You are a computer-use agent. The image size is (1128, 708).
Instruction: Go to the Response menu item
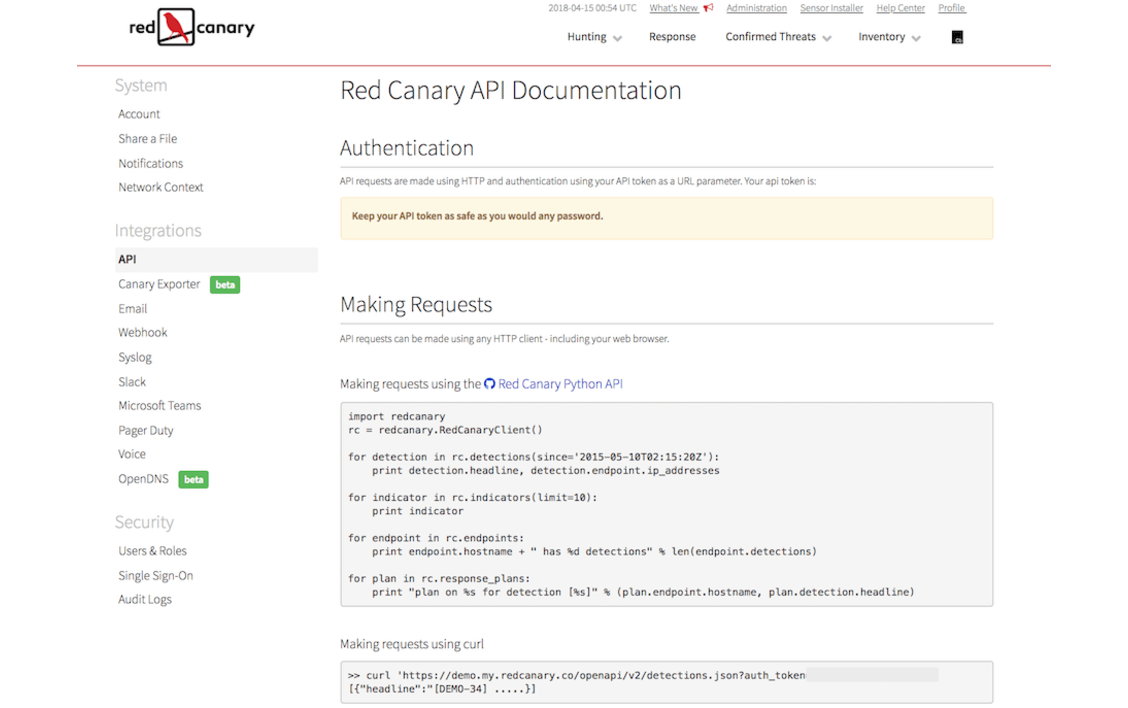click(672, 37)
